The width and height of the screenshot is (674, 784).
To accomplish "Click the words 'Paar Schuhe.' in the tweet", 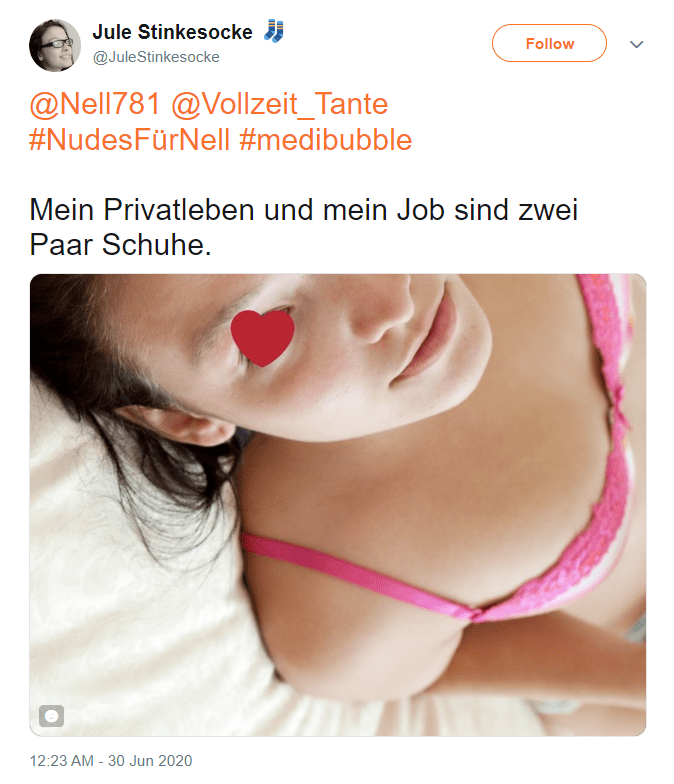I will [x=120, y=244].
